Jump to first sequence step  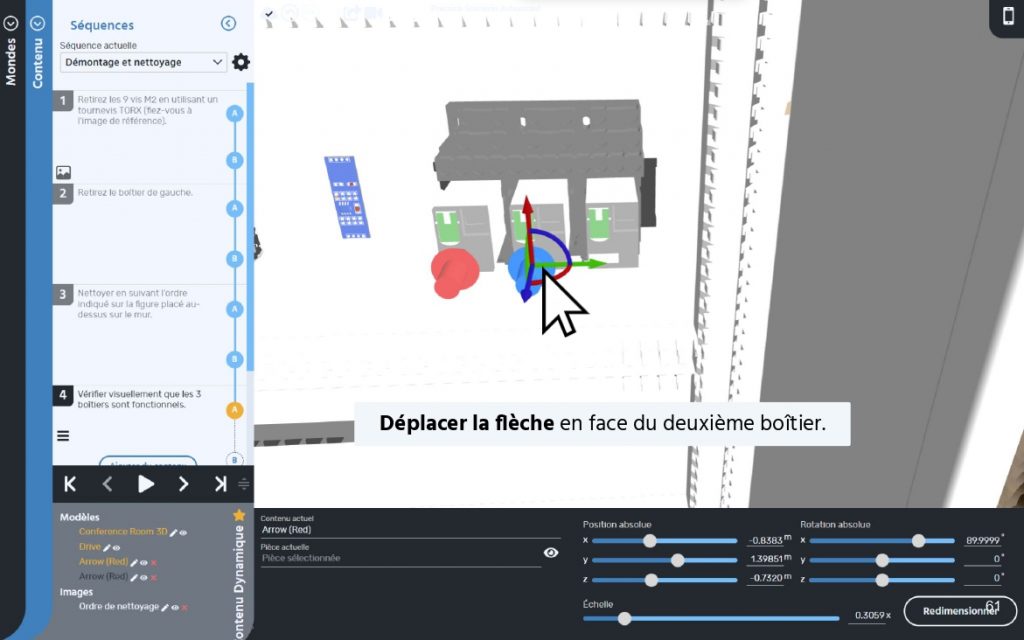70,484
